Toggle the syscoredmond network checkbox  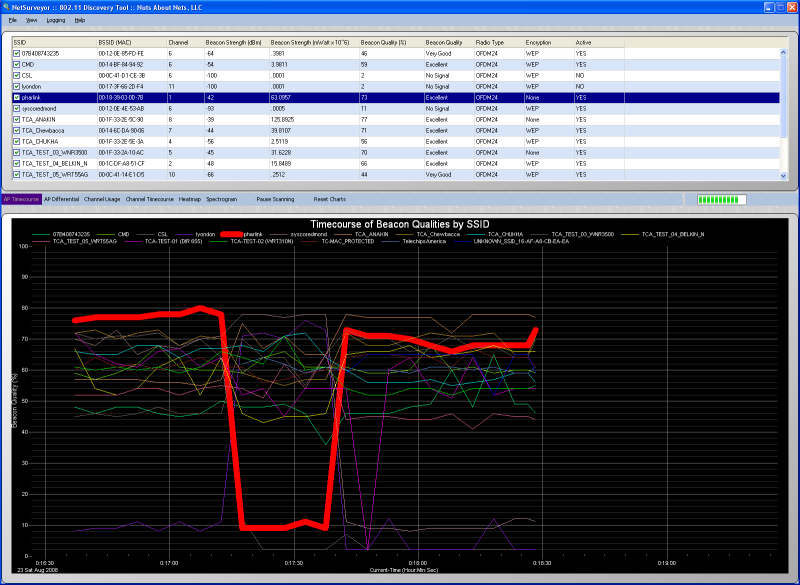tap(17, 109)
